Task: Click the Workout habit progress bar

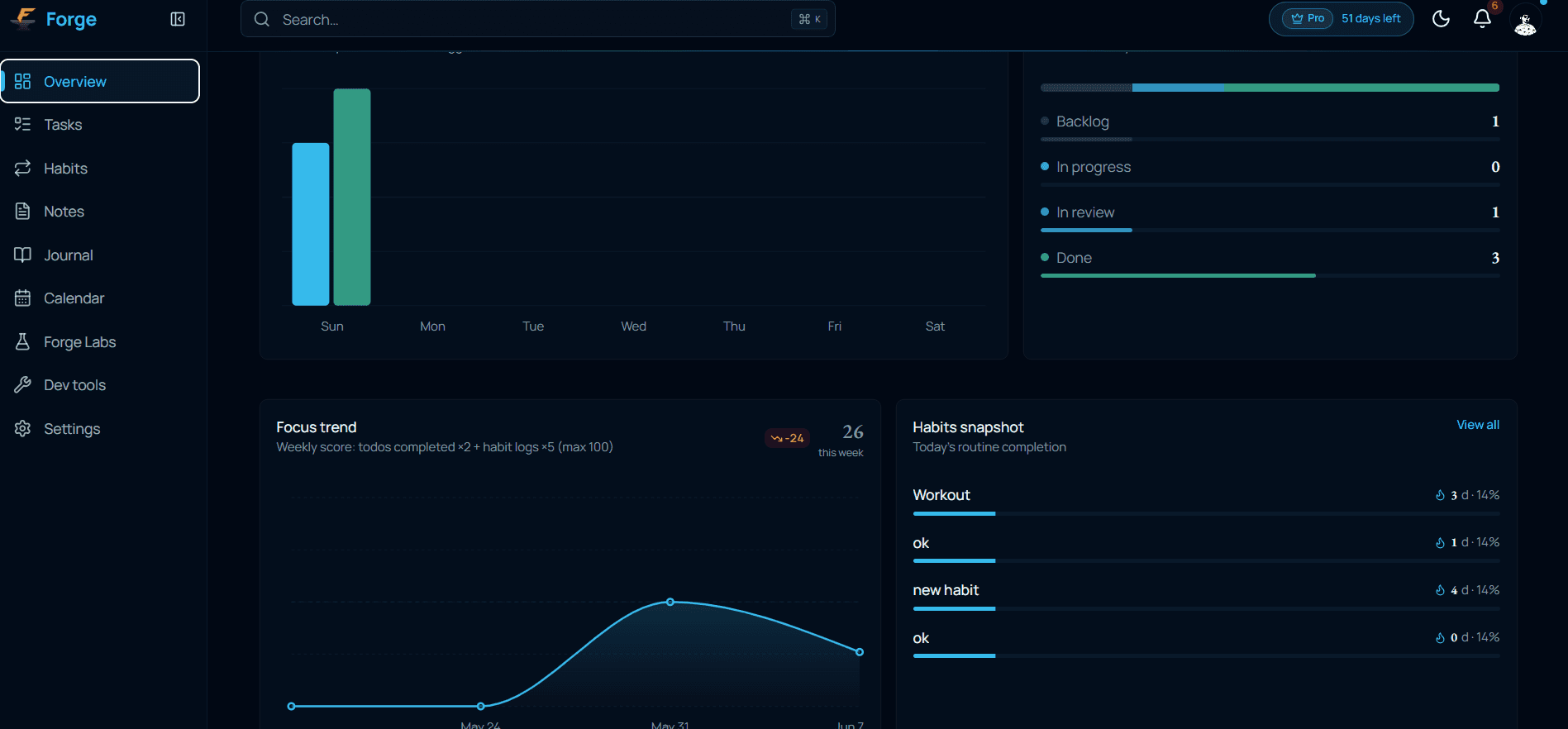Action: click(x=1206, y=513)
